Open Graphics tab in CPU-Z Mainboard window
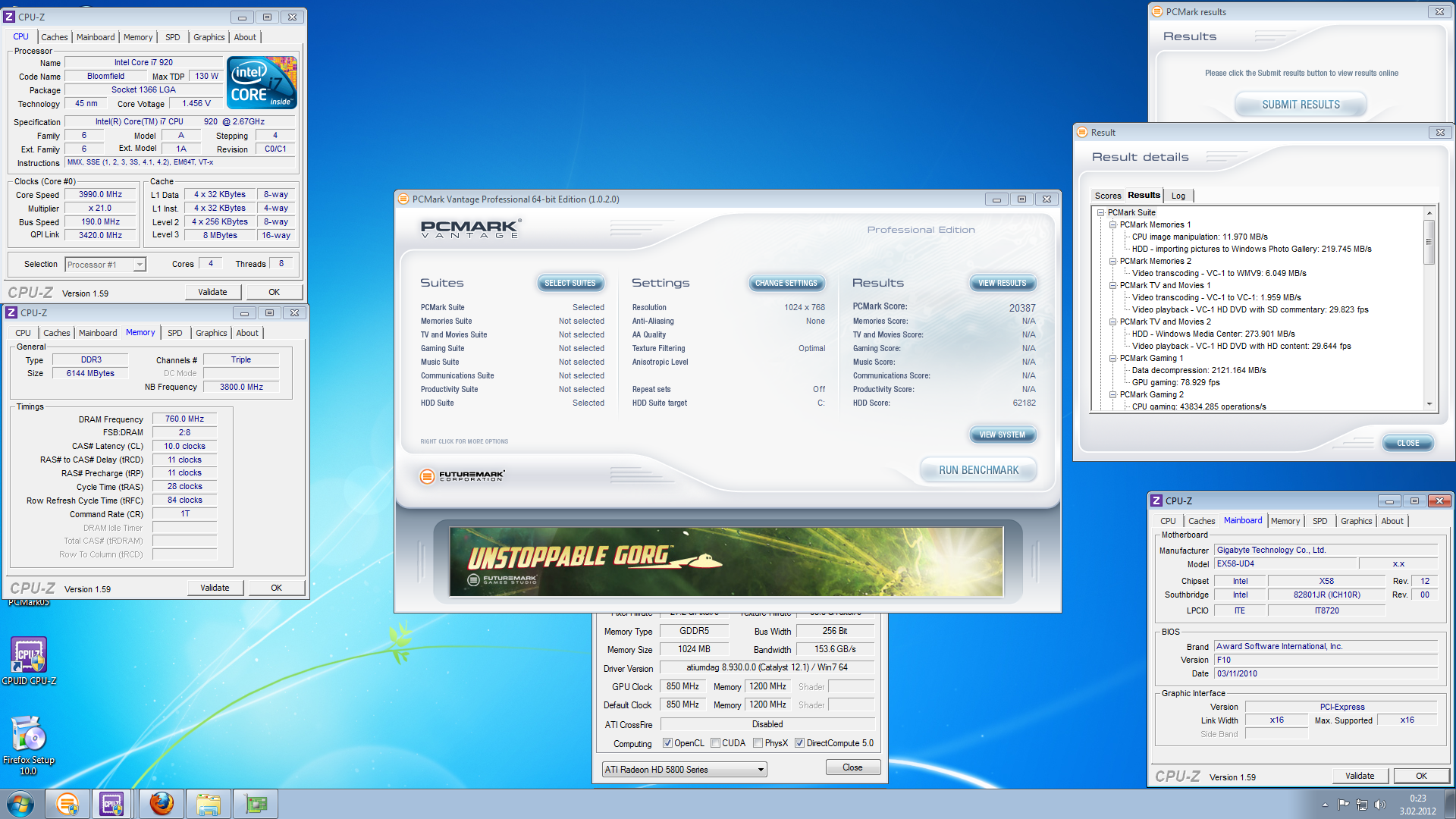 point(1356,521)
